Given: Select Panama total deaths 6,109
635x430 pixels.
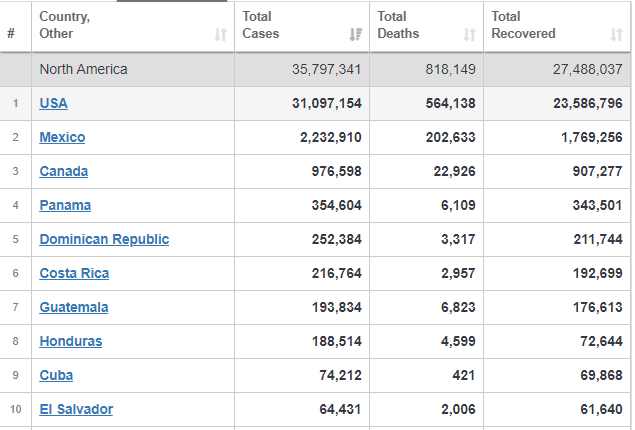Looking at the screenshot, I should (x=458, y=205).
